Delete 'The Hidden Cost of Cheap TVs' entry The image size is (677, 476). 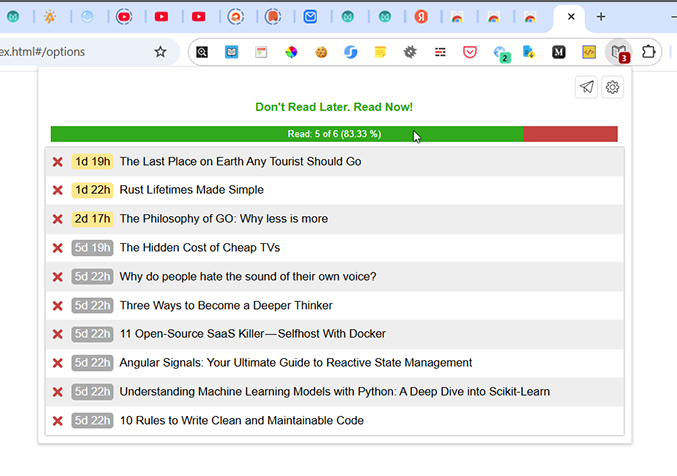point(58,248)
